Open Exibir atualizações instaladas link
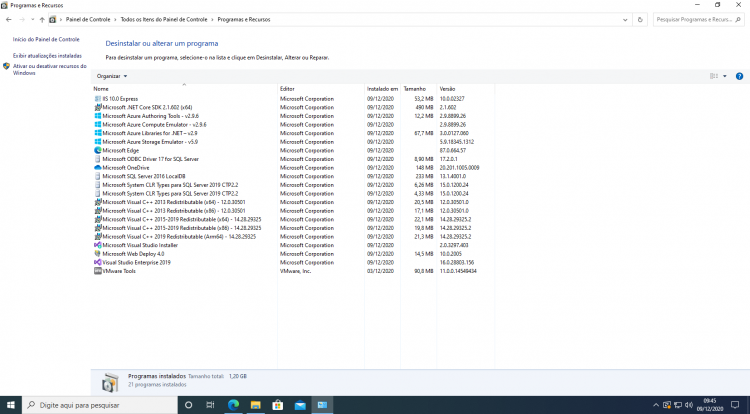Screen dimensions: 750x414 (47, 55)
